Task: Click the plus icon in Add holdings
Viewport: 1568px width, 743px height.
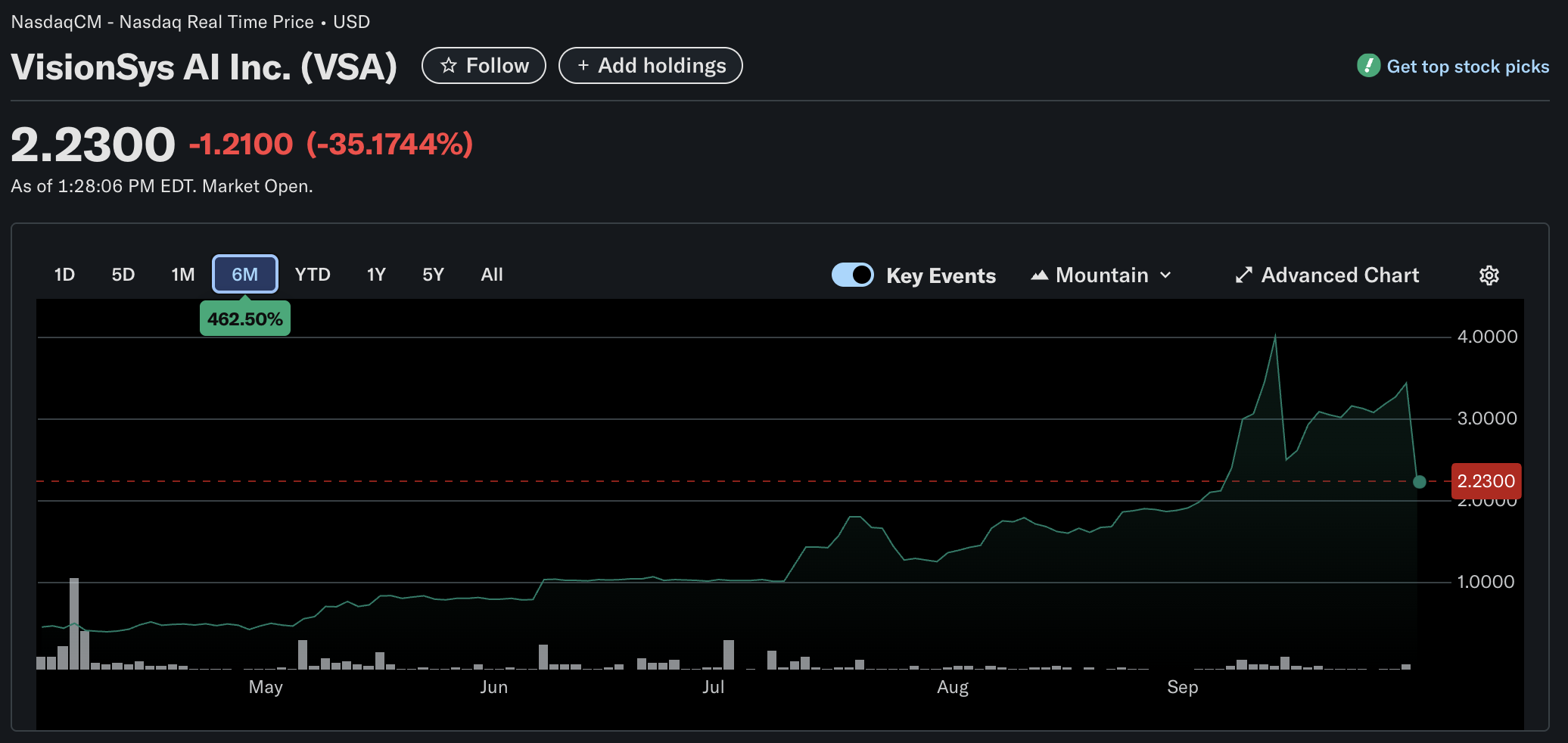Action: pyautogui.click(x=583, y=66)
